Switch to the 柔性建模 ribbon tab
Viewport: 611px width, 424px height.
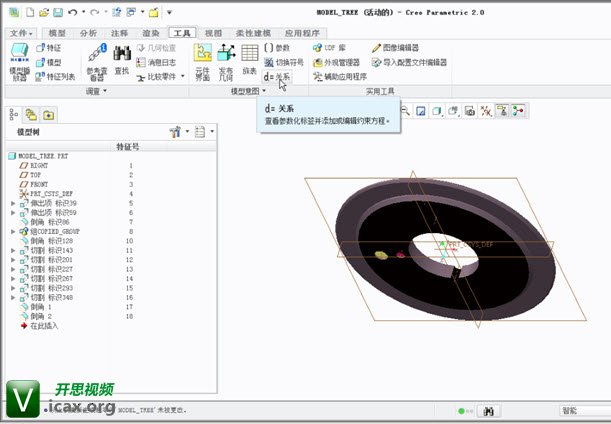pos(253,33)
